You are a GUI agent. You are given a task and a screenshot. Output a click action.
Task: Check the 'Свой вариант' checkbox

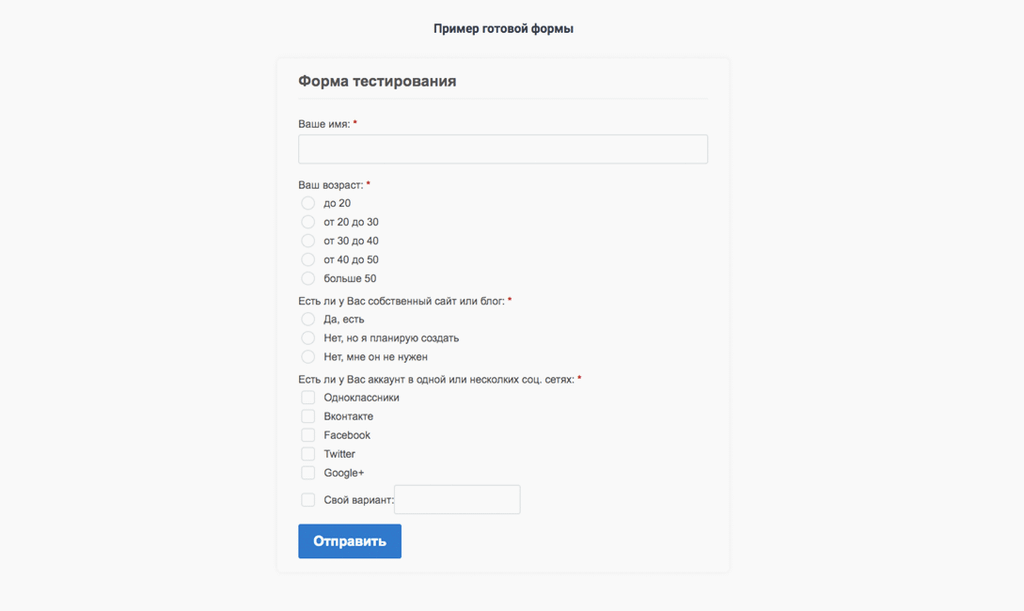[x=308, y=500]
